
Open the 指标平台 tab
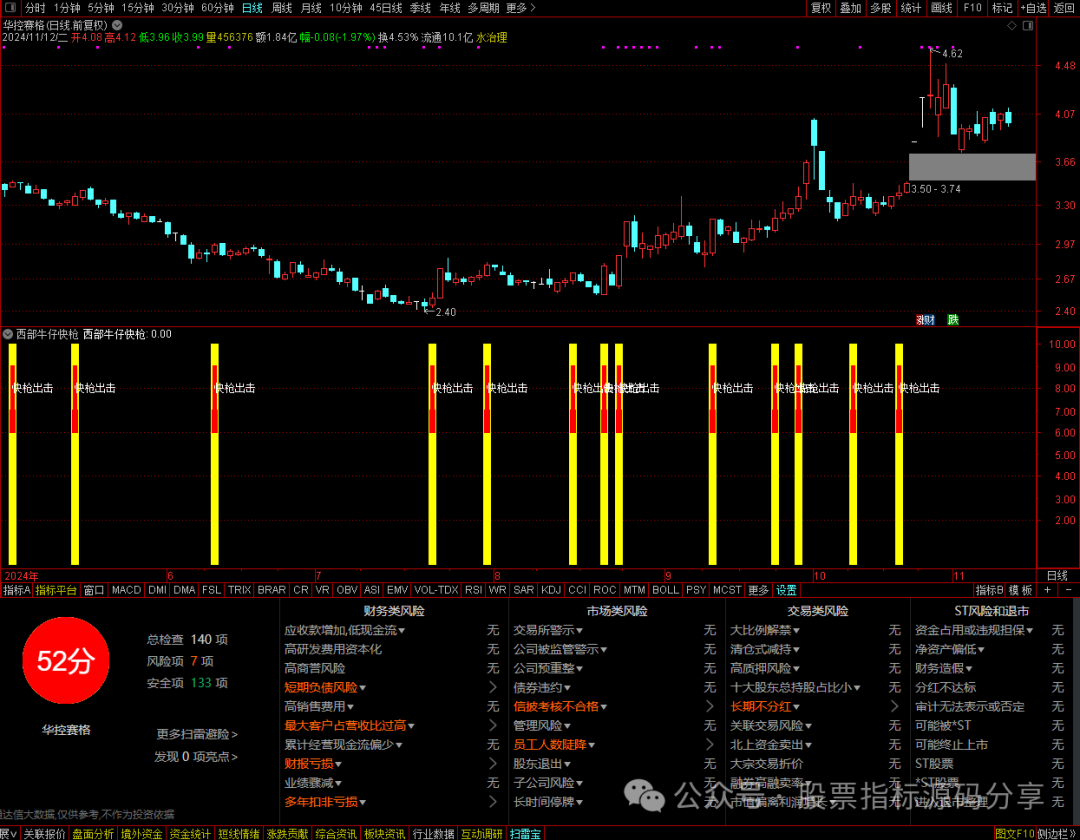(x=56, y=590)
